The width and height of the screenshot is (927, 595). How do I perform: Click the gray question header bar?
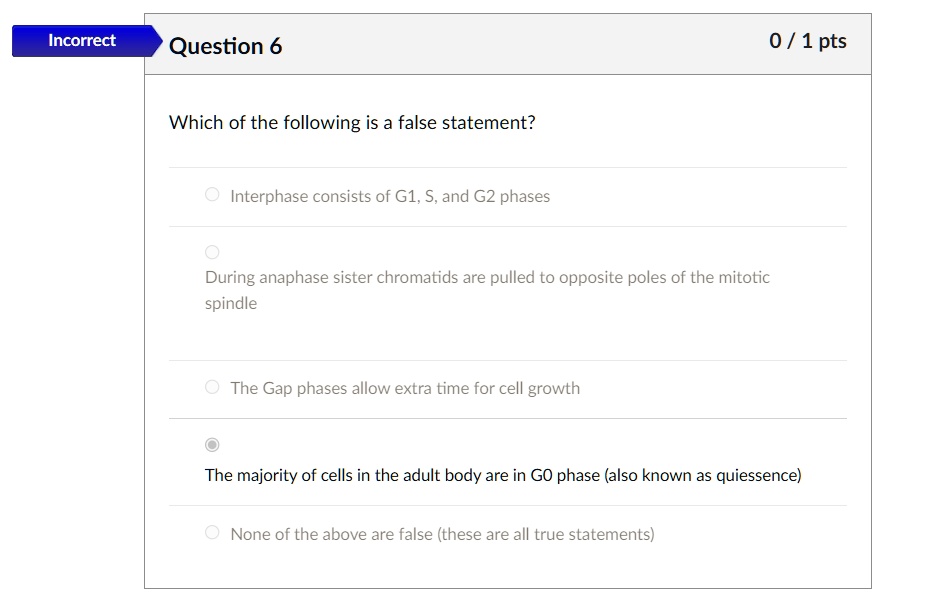(x=507, y=44)
